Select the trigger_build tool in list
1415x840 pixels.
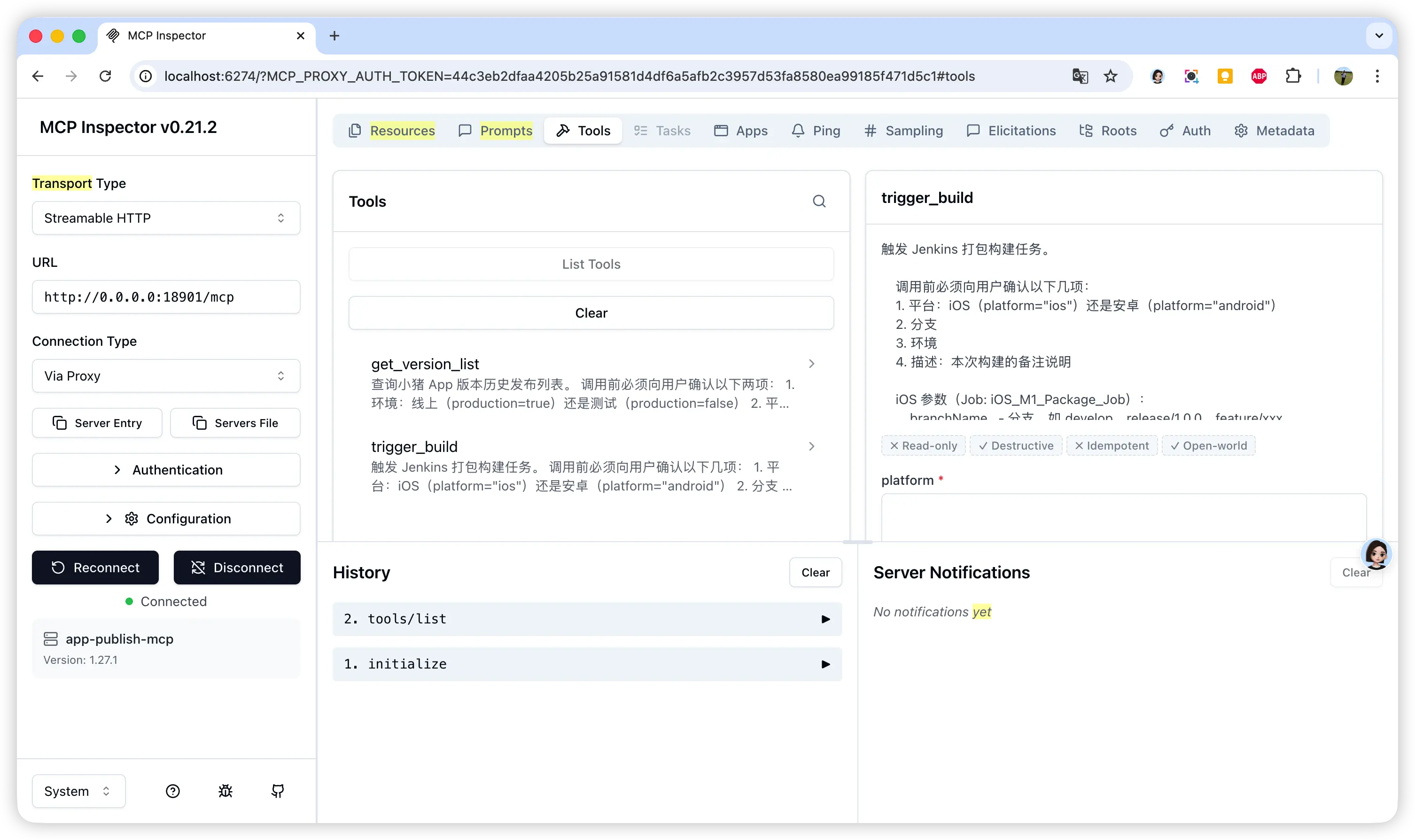click(x=591, y=467)
